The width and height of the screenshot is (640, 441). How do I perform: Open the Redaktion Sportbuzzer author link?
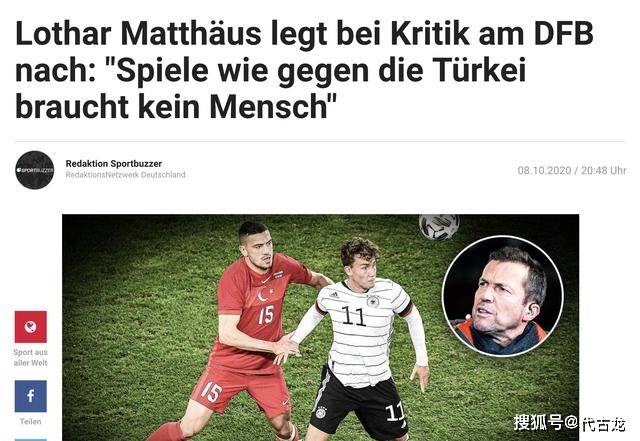114,164
